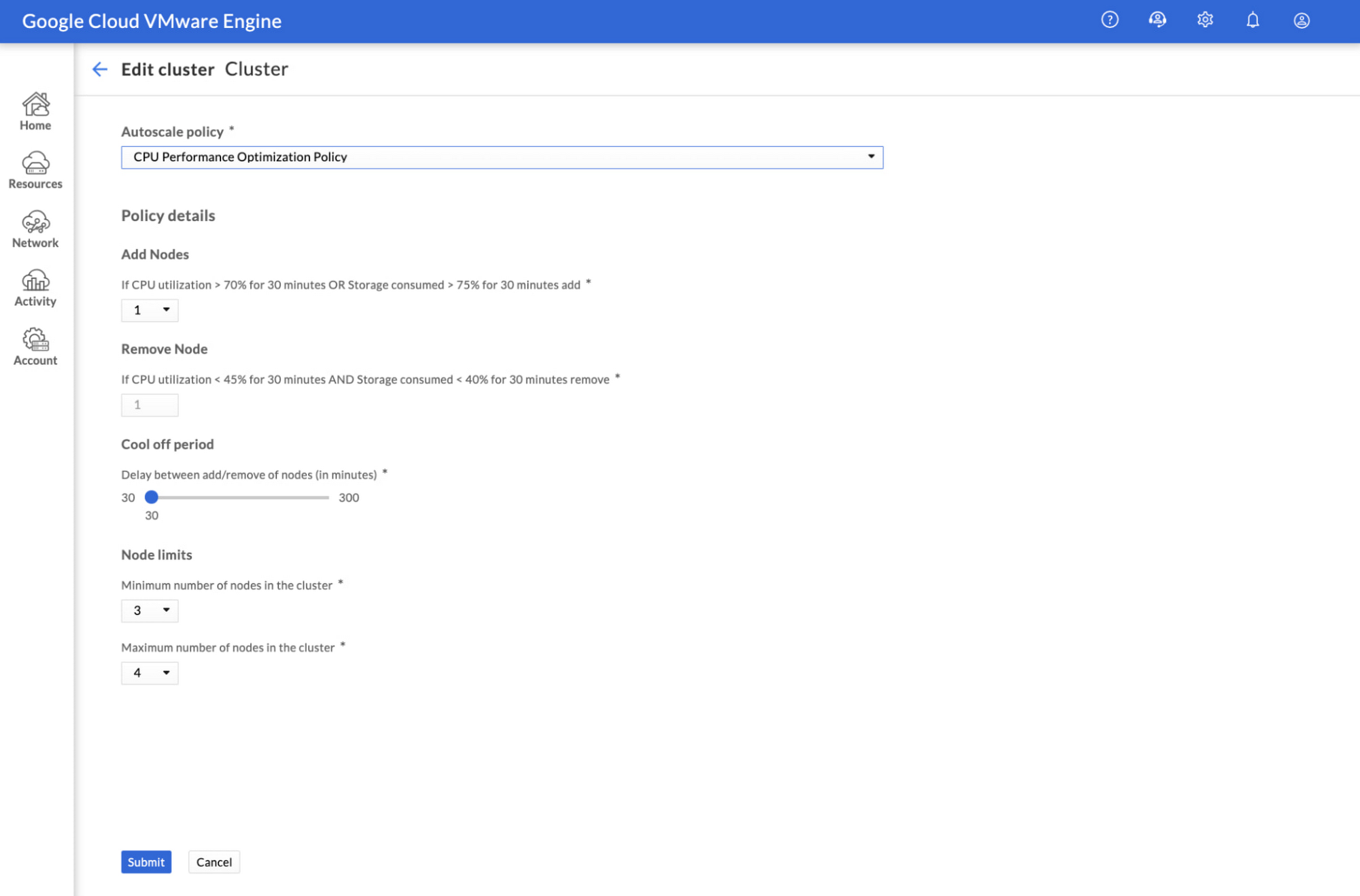
Task: Navigate to Network settings
Action: pos(34,230)
